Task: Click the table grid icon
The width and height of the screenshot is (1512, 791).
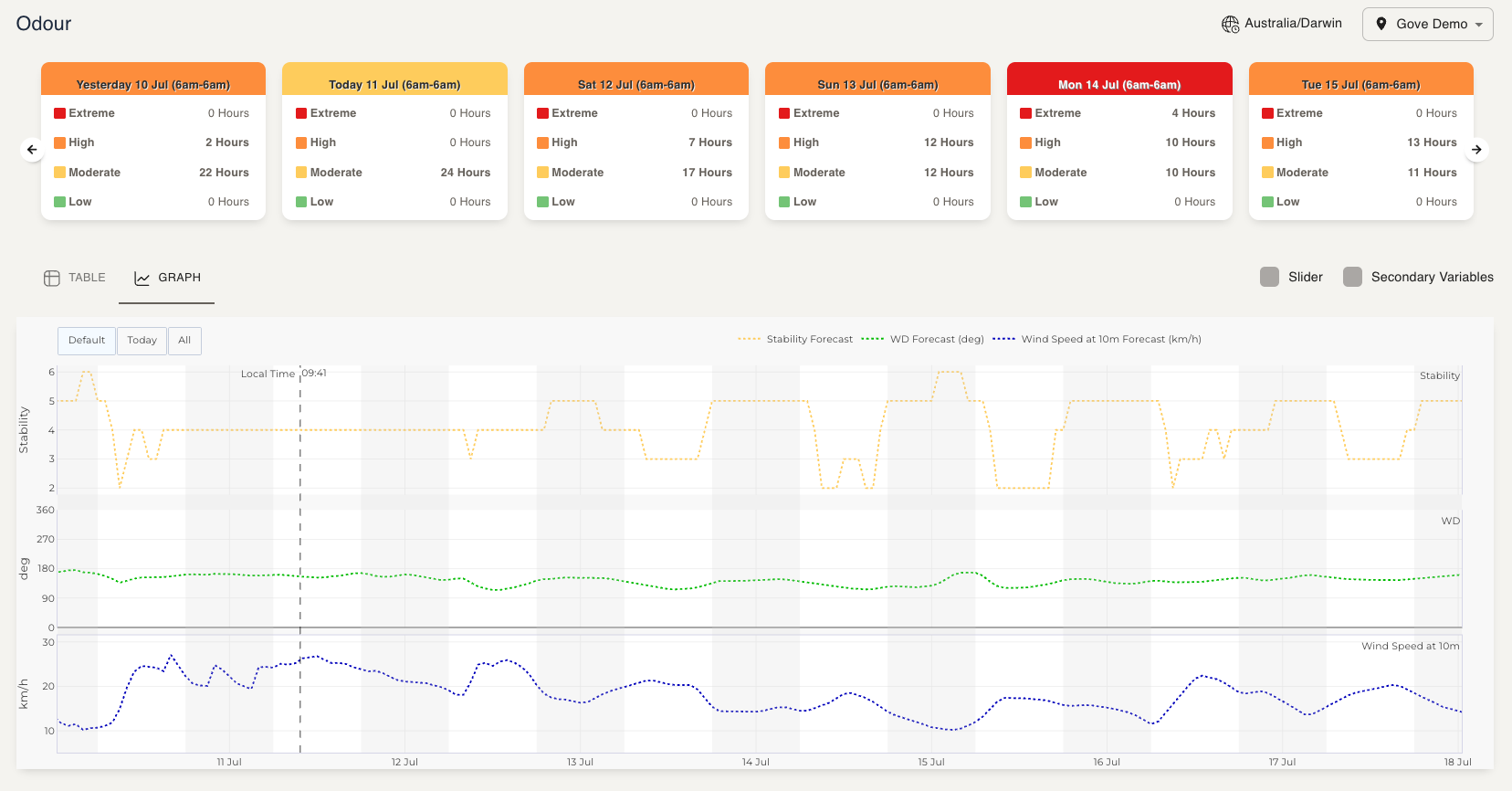Action: pos(52,278)
